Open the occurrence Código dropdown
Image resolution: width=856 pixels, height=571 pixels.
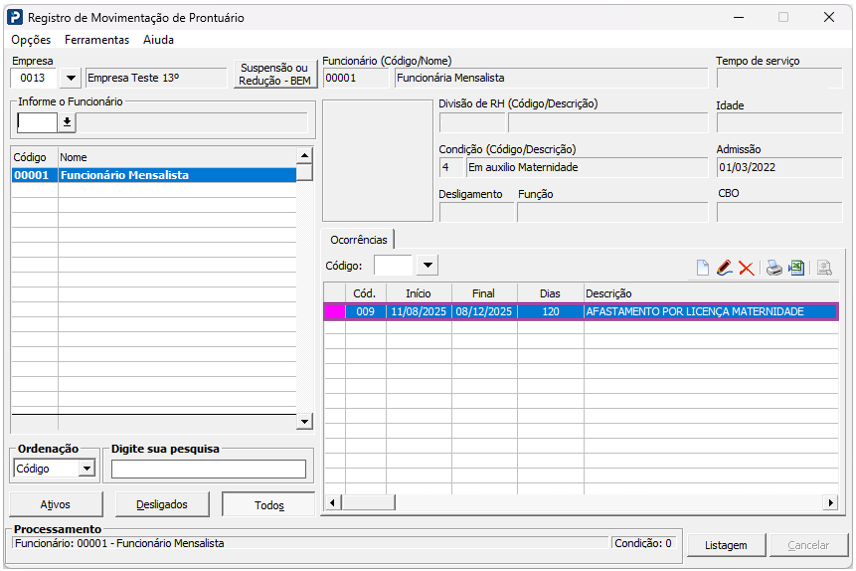click(427, 265)
